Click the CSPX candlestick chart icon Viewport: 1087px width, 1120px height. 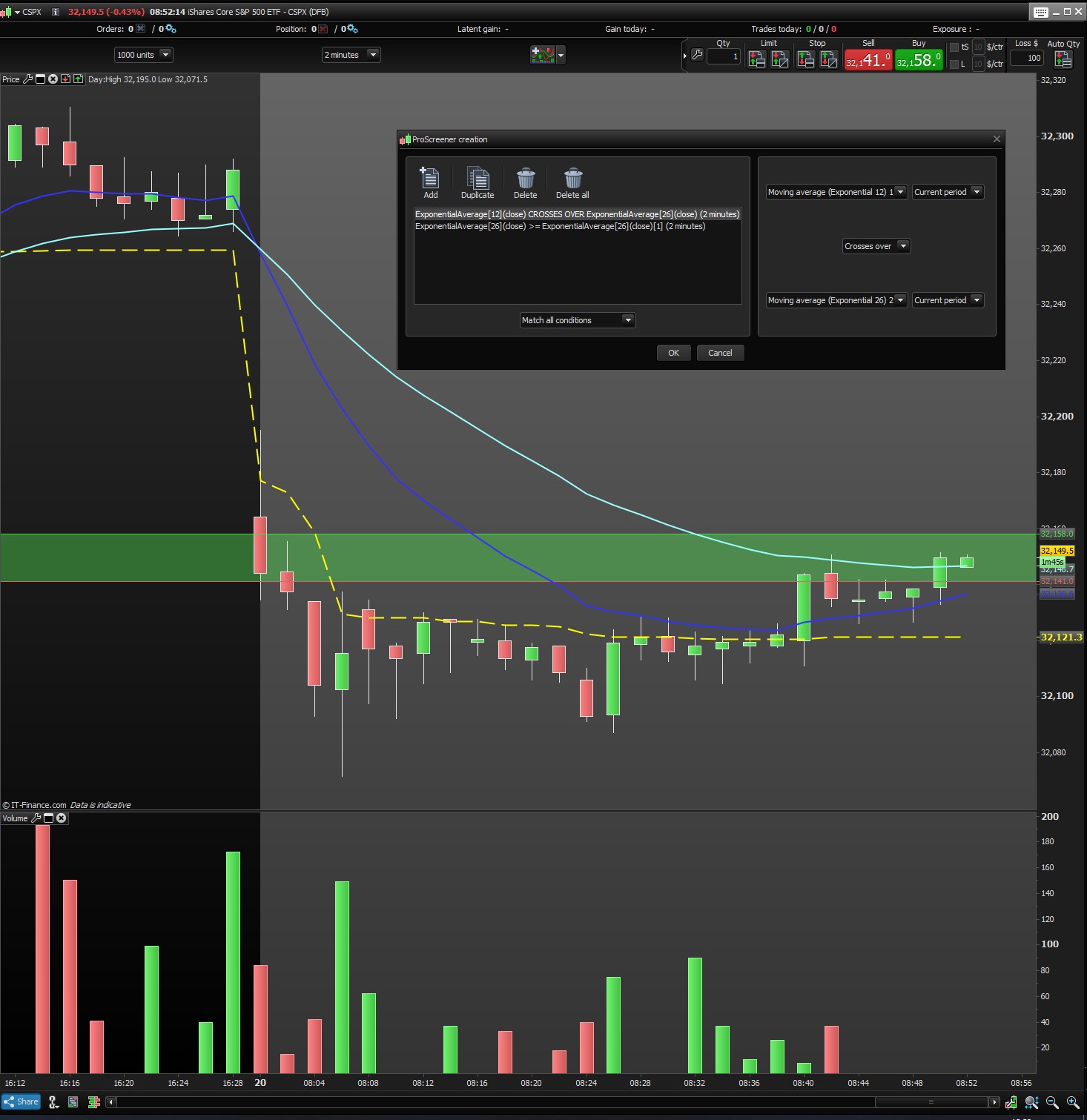click(x=6, y=12)
